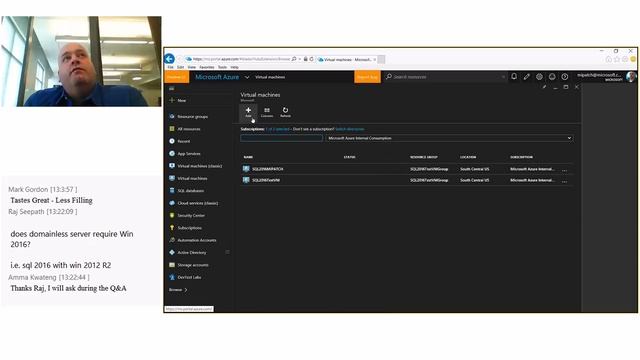Open Active Directory in the sidebar

[188, 253]
